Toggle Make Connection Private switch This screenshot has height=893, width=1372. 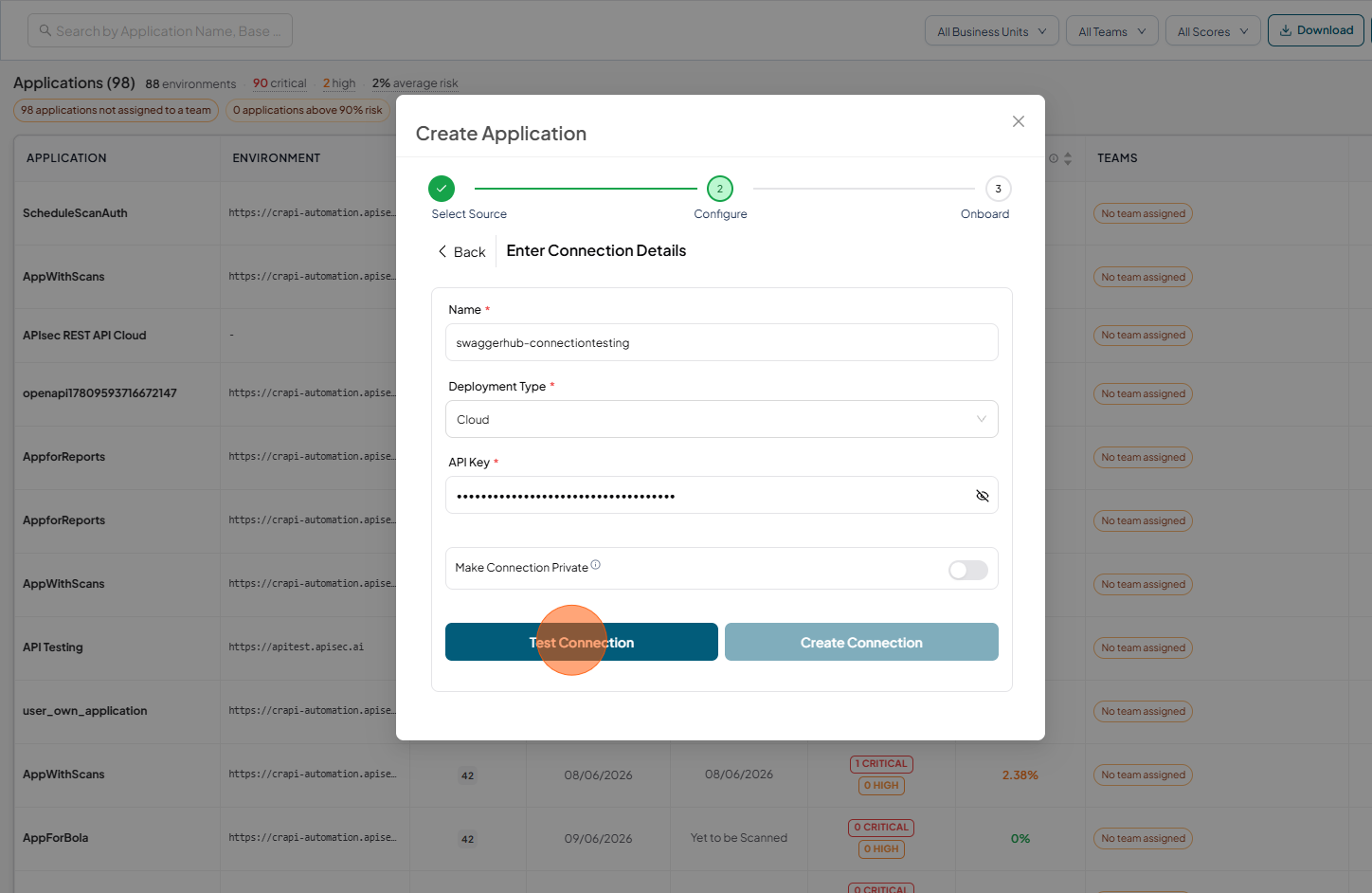(968, 570)
